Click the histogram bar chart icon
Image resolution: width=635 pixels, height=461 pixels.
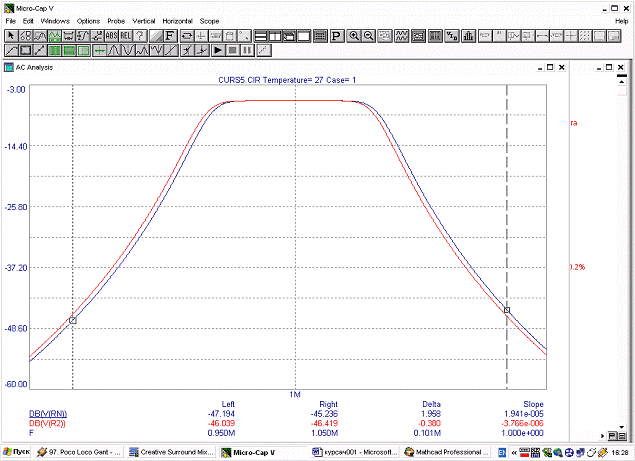point(467,35)
